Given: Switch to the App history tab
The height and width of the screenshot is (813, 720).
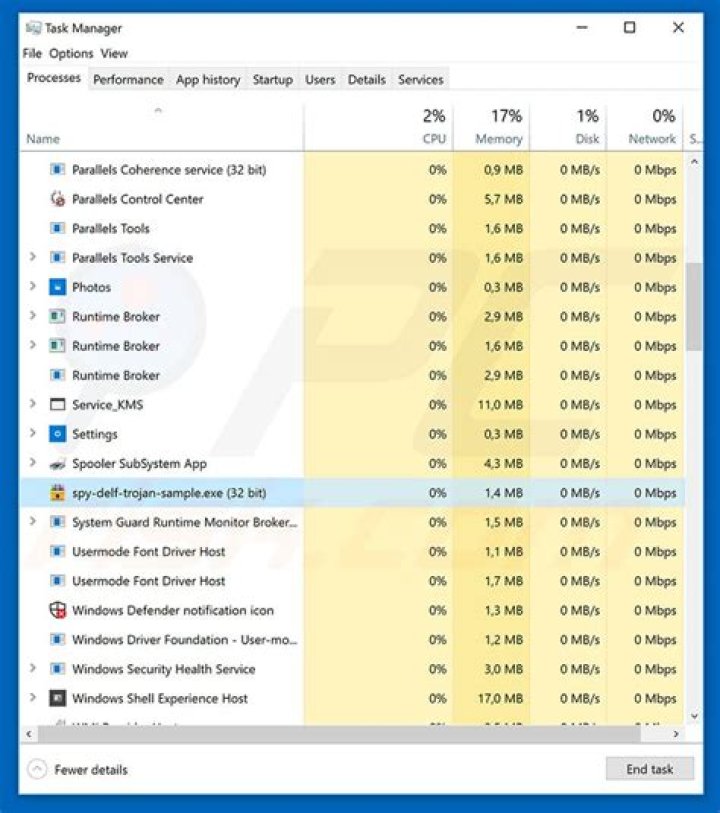Looking at the screenshot, I should [x=208, y=79].
